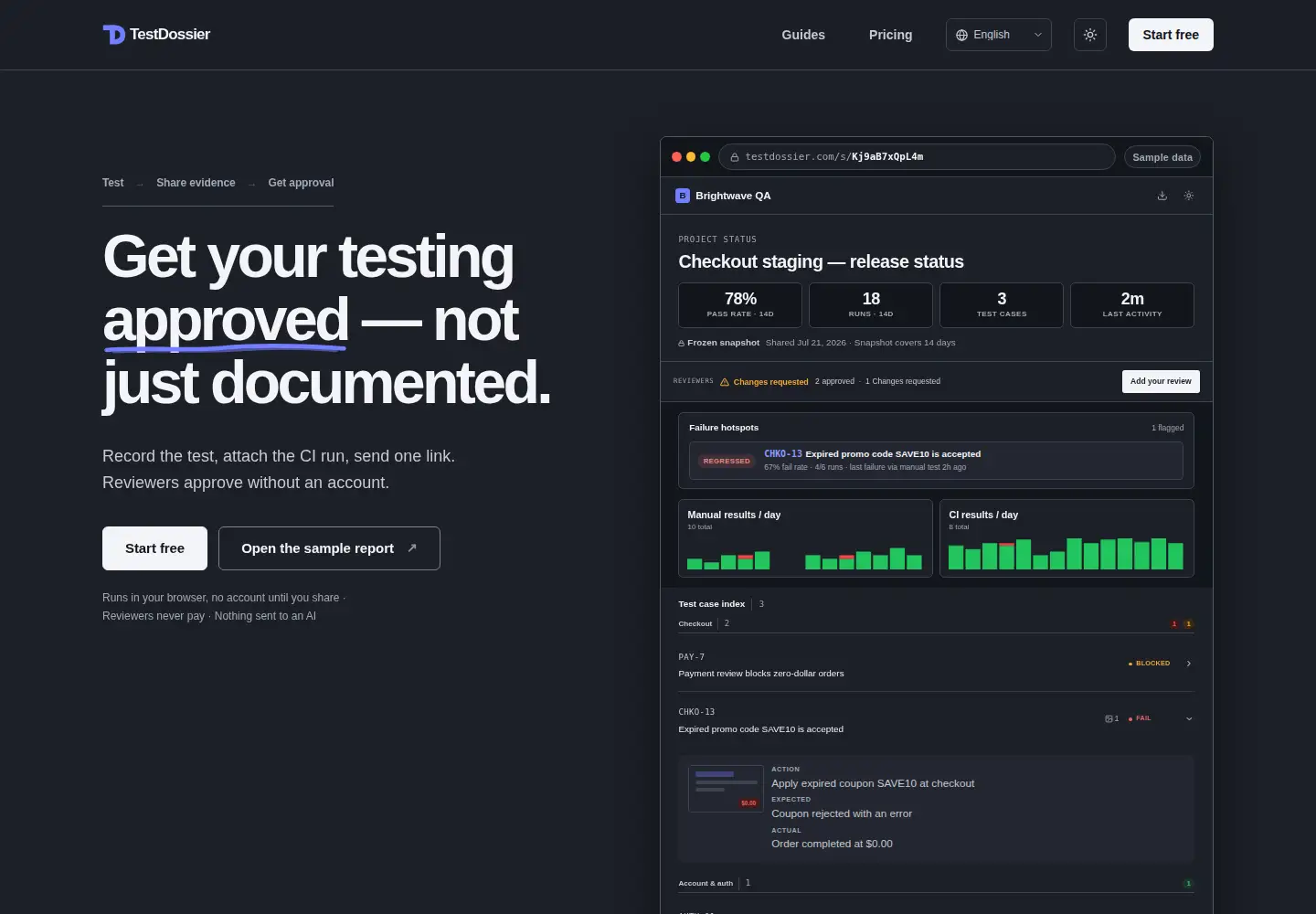
Task: Click the 18 runs stat card
Action: tap(871, 305)
